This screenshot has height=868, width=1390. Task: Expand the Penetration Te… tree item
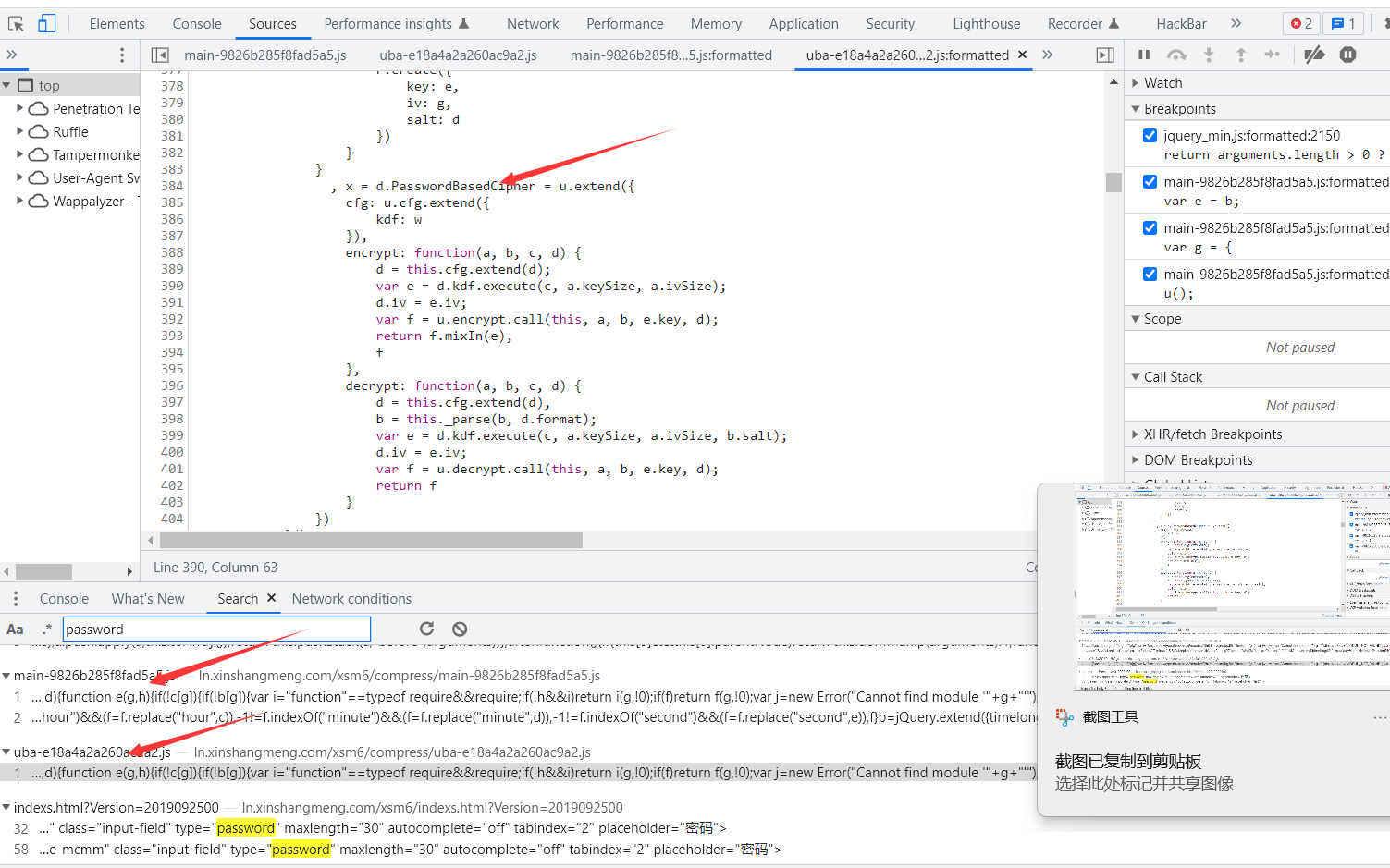click(19, 108)
